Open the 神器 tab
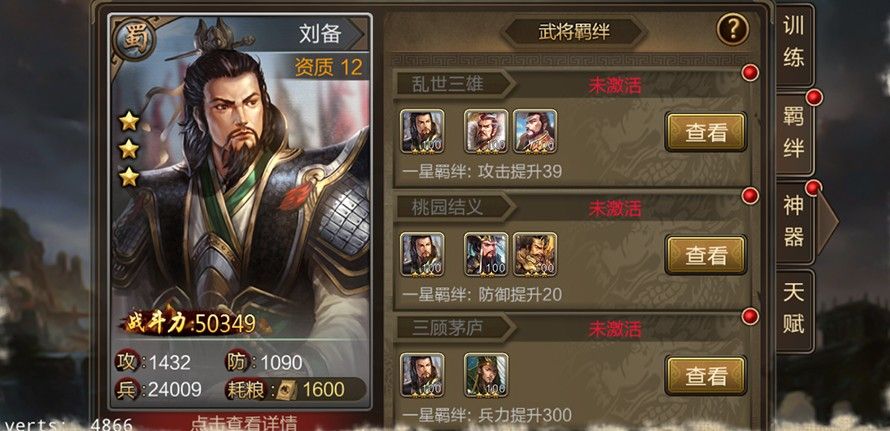 pyautogui.click(x=794, y=221)
